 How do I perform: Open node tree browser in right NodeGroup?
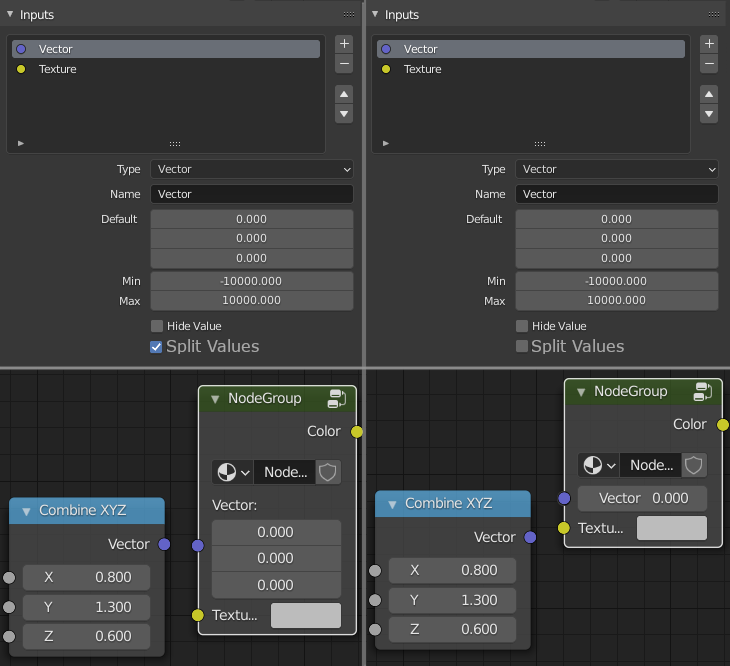click(x=599, y=465)
